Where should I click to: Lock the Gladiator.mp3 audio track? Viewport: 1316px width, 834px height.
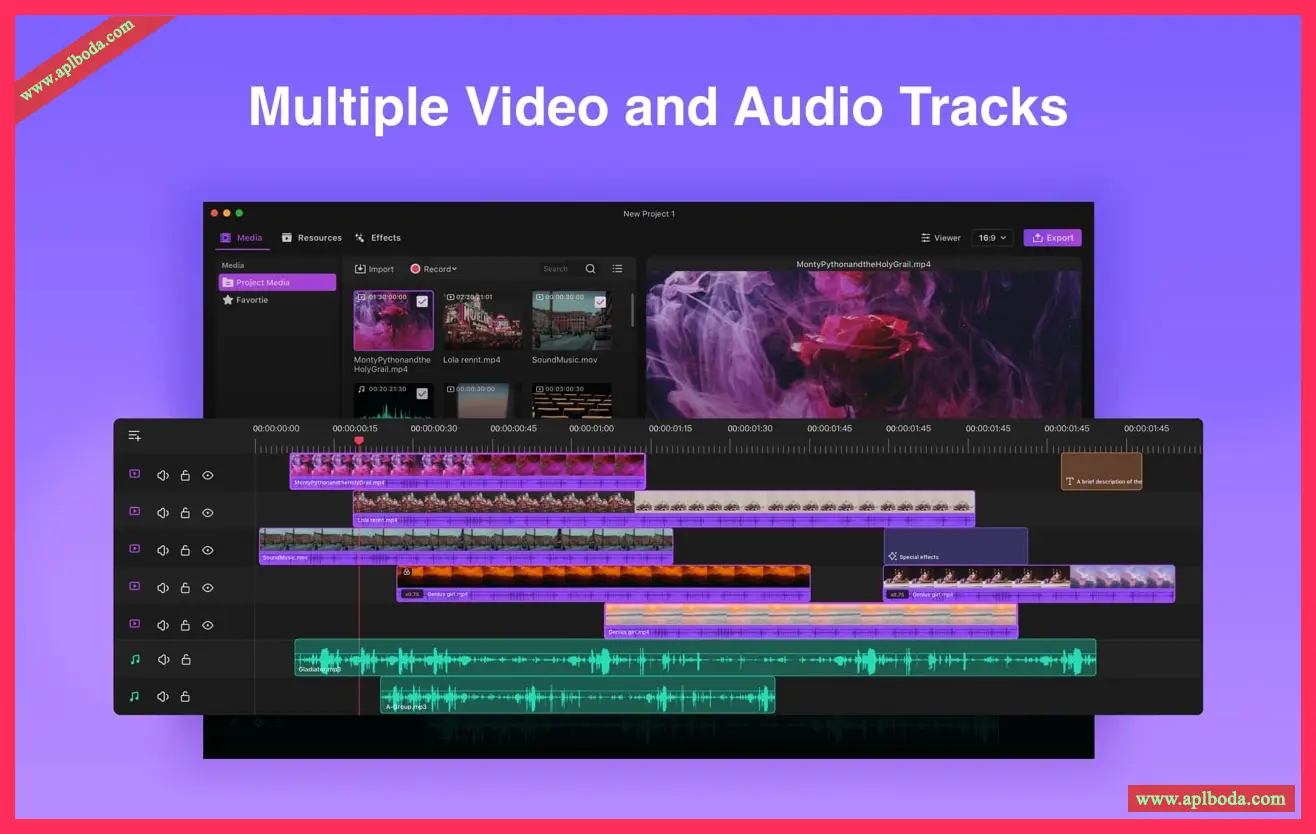pos(185,660)
